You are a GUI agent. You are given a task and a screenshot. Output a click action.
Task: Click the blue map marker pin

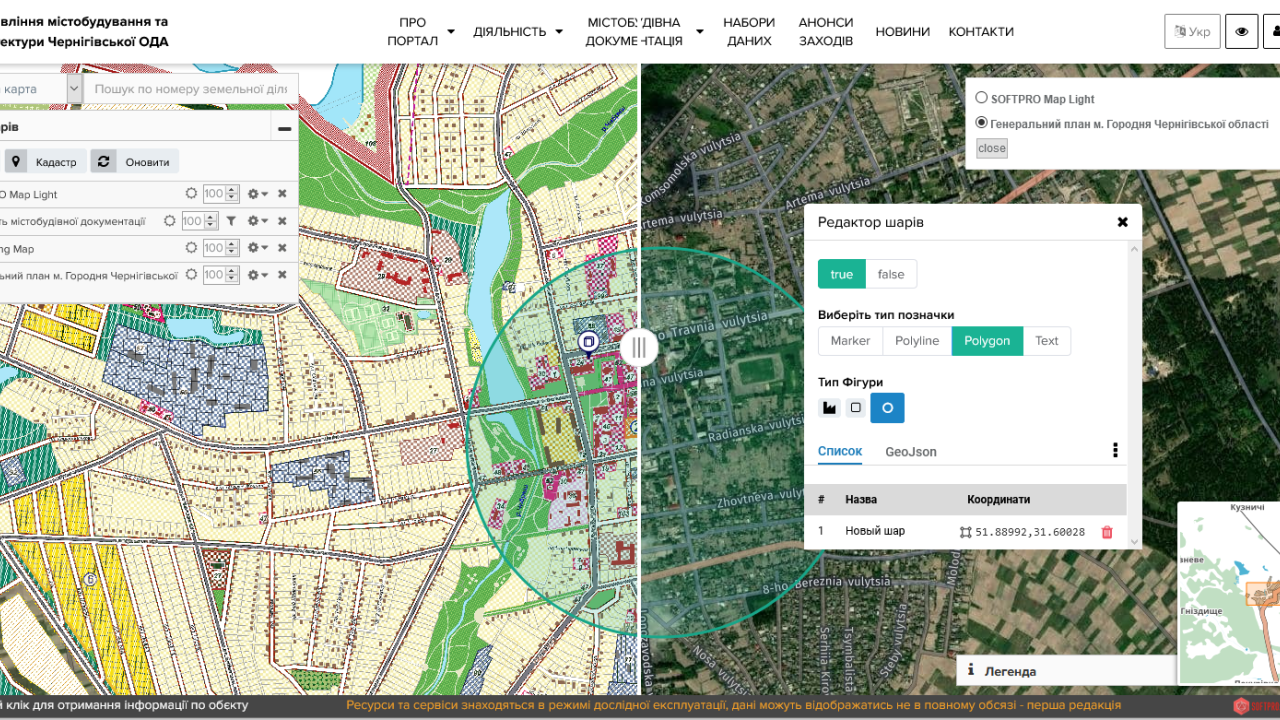[588, 343]
